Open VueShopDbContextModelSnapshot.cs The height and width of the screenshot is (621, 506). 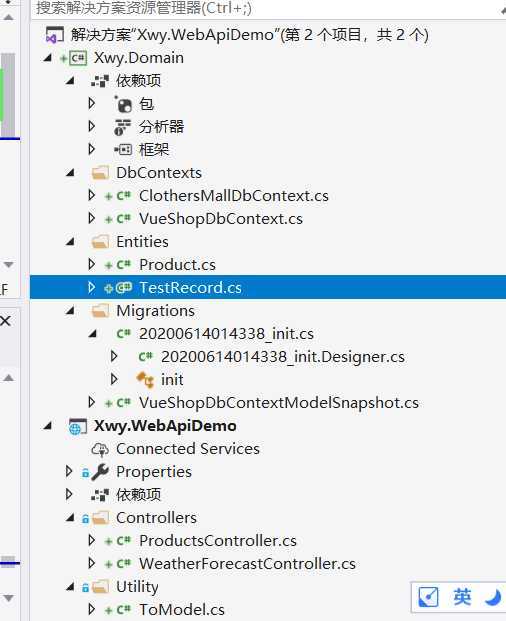pyautogui.click(x=279, y=403)
